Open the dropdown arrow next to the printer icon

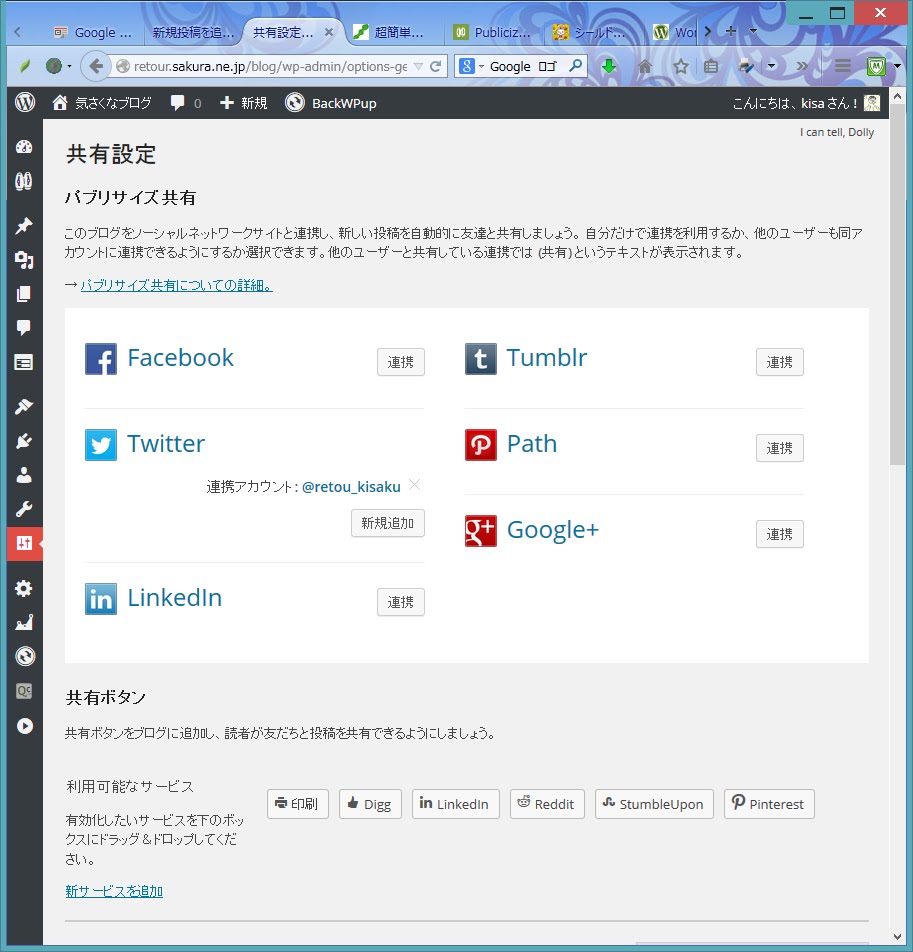[771, 66]
